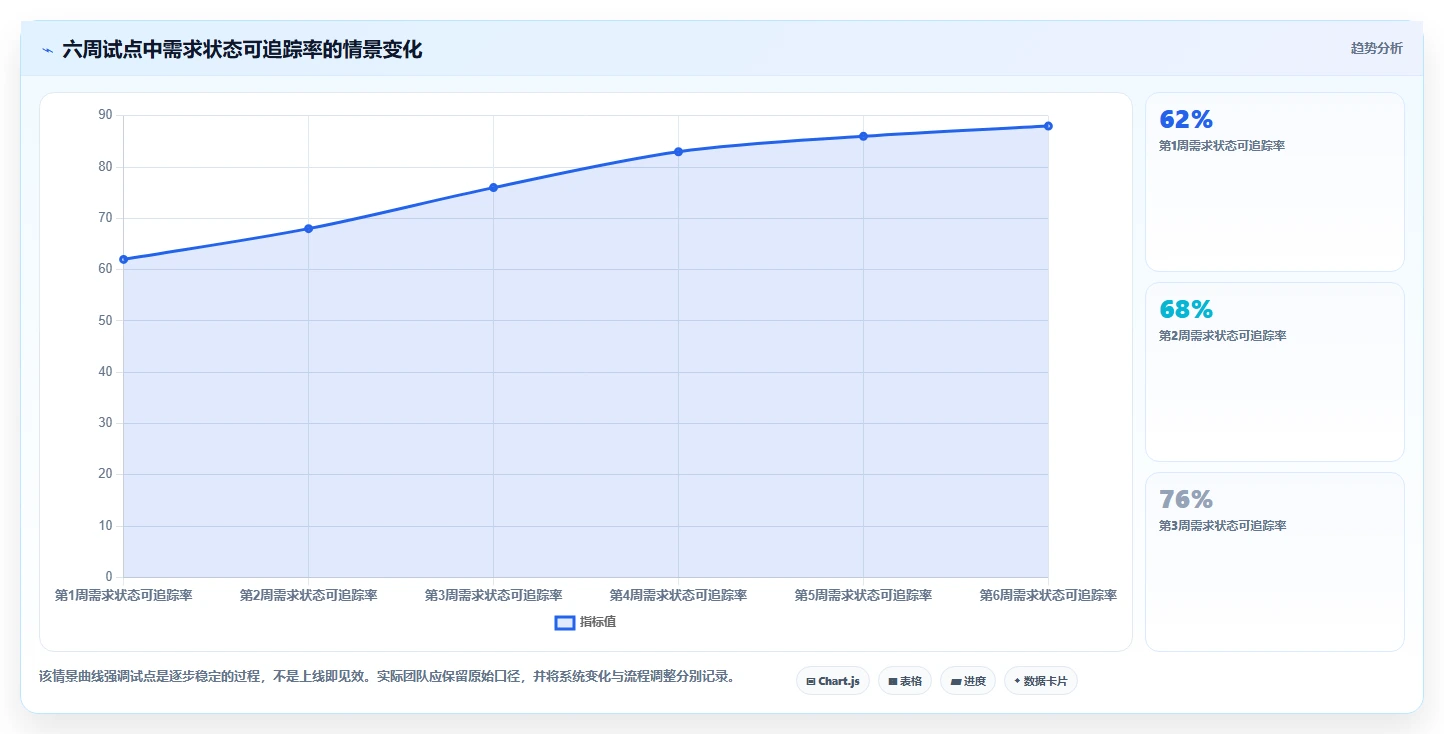Screen dimensions: 1444x734
Task: Select the week 2 data point at 68
Action: (308, 229)
